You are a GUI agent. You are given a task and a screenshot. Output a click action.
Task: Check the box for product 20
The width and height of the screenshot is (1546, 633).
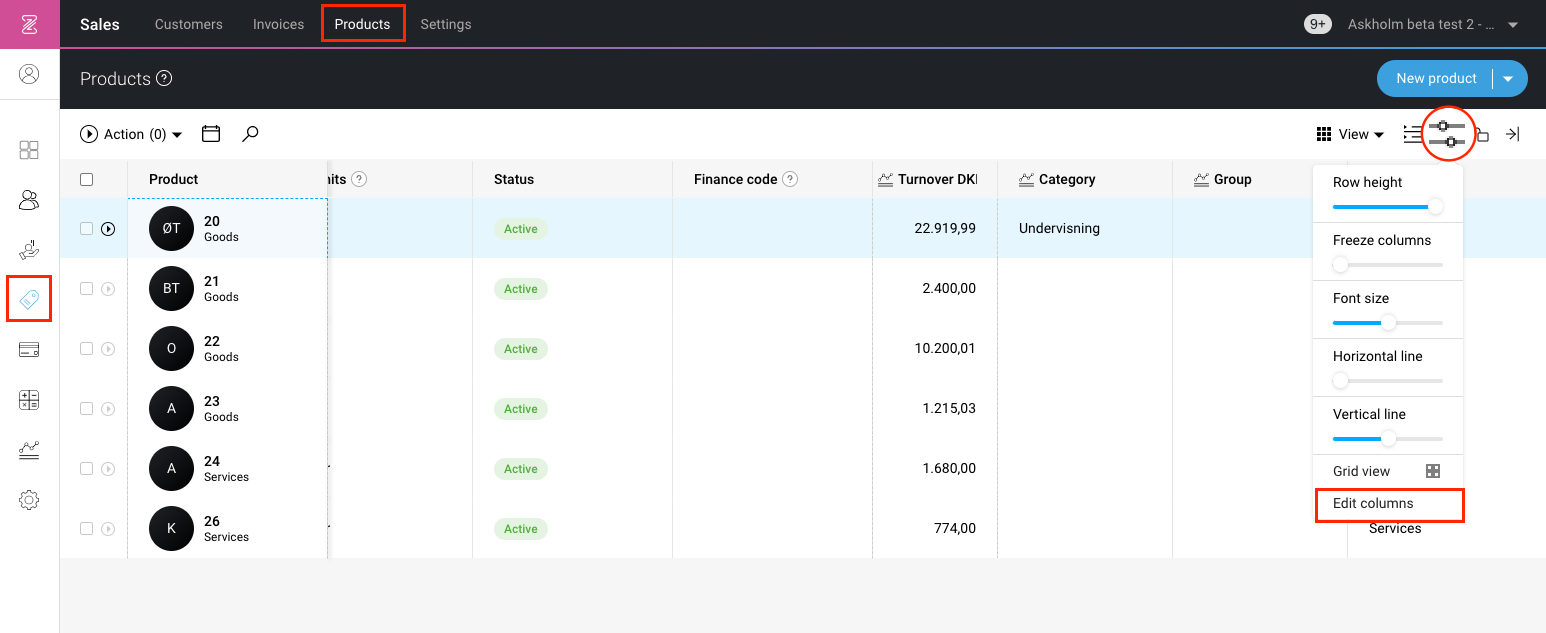click(86, 229)
